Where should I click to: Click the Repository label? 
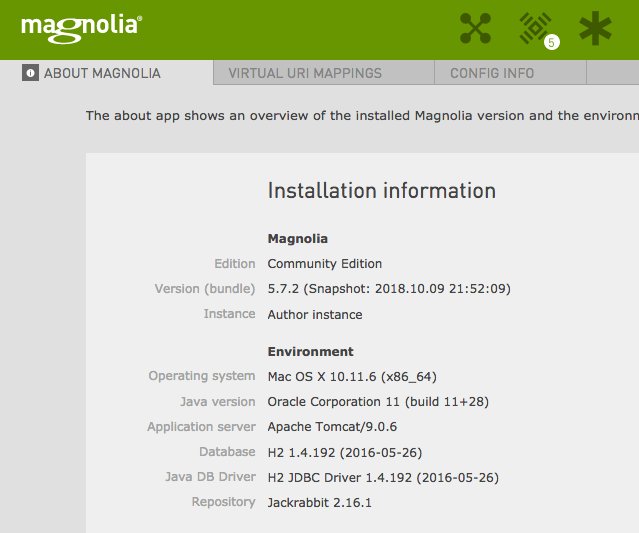pyautogui.click(x=223, y=502)
